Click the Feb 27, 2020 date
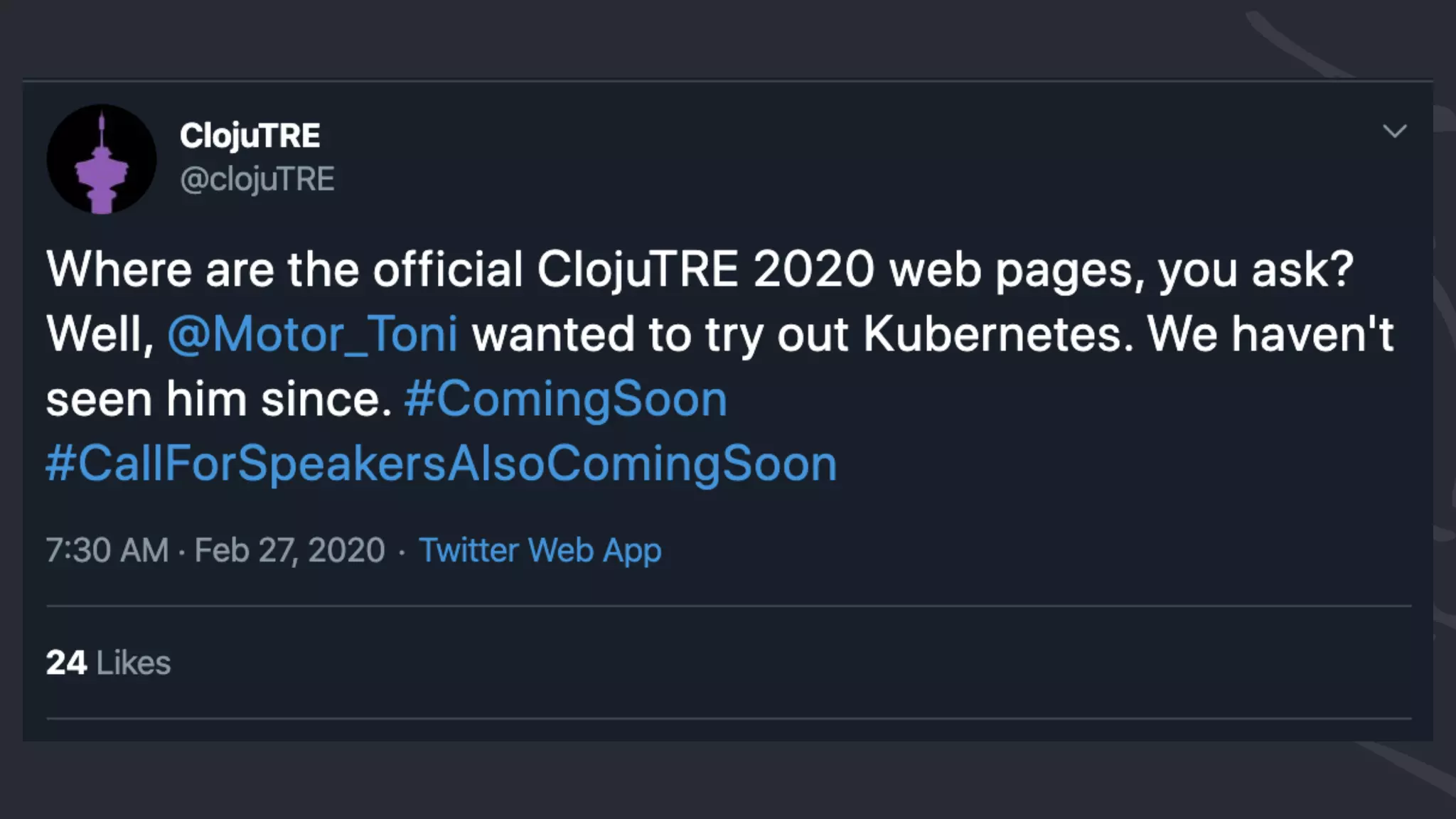Screen dimensions: 1456x819 click(x=289, y=550)
